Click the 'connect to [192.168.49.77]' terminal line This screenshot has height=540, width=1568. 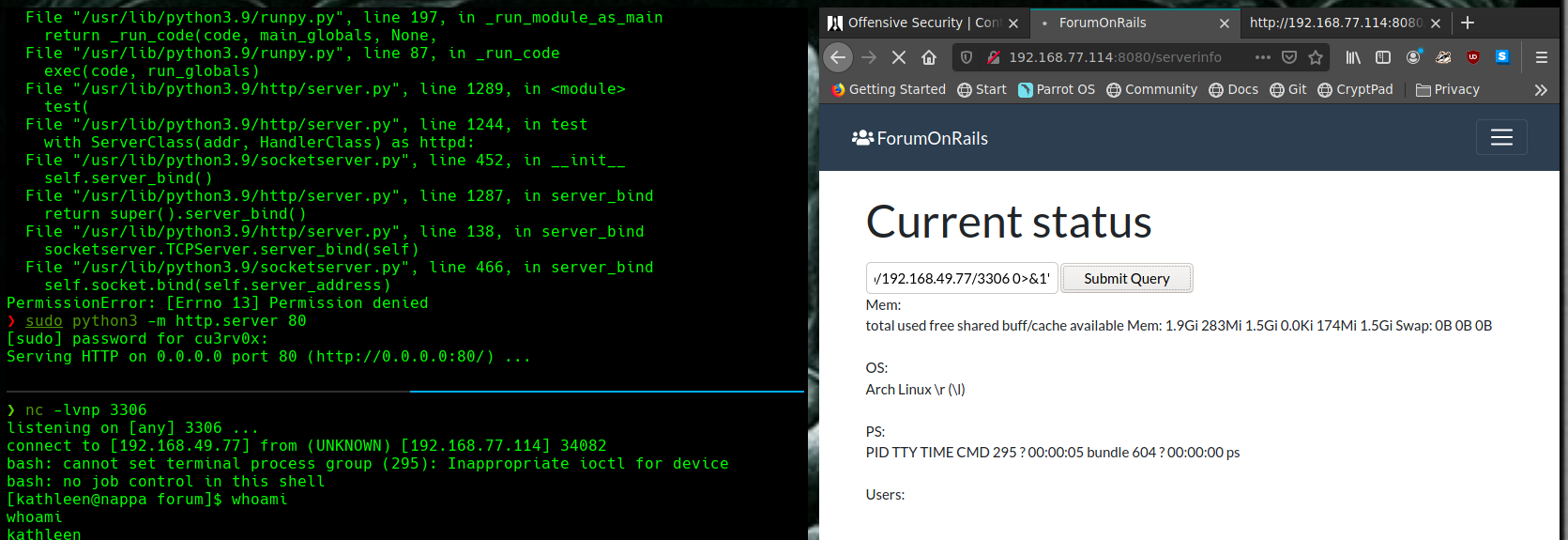click(307, 446)
